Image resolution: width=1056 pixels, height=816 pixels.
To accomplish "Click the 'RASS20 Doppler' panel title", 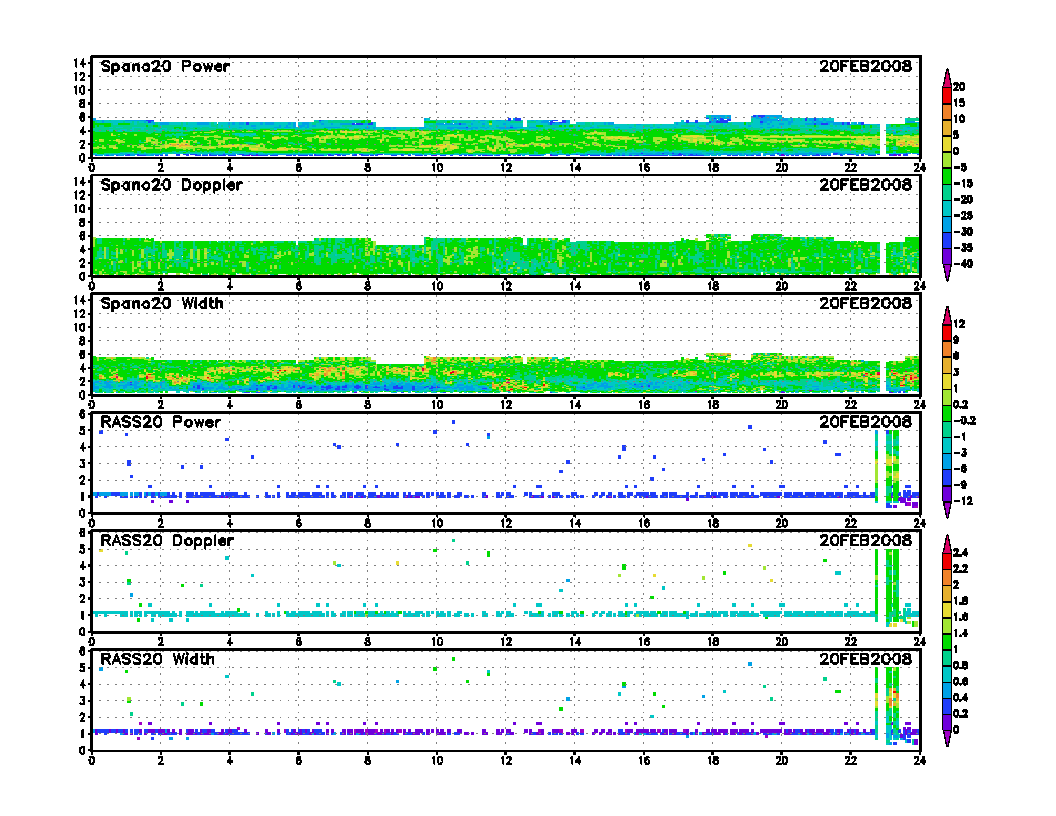I will 167,541.
